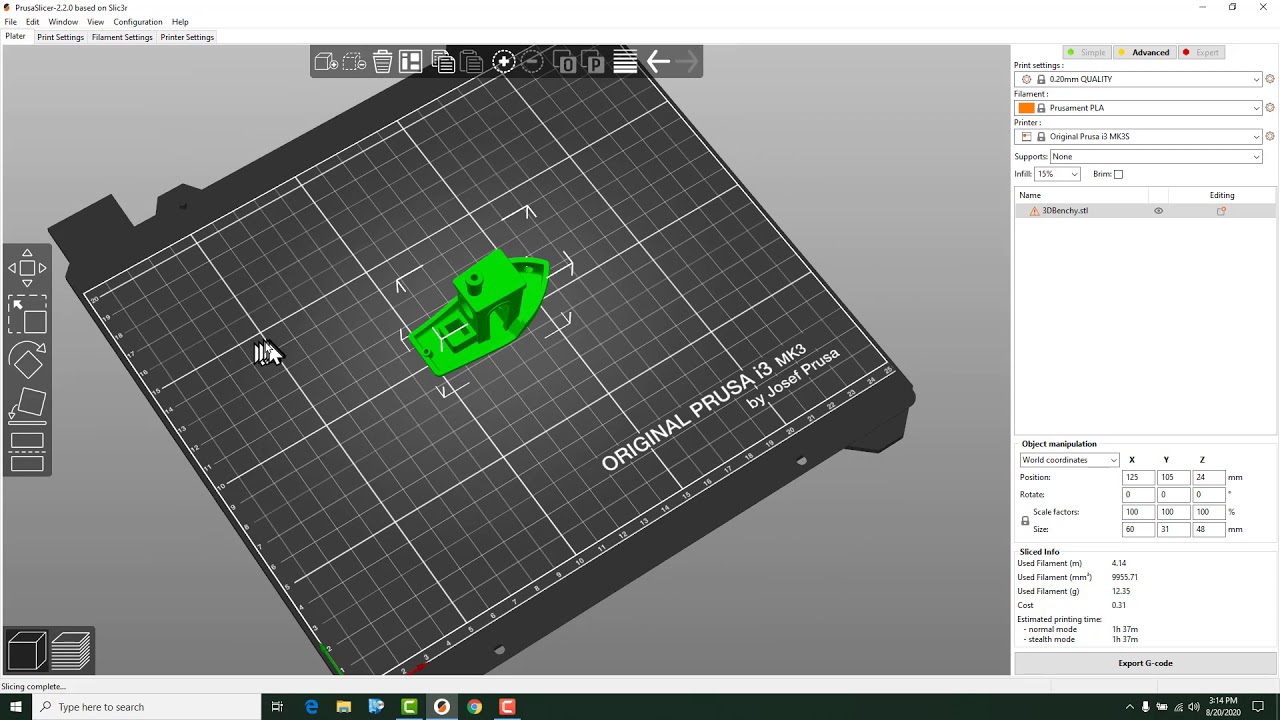
Task: Click the Arrange objects icon
Action: tap(411, 62)
